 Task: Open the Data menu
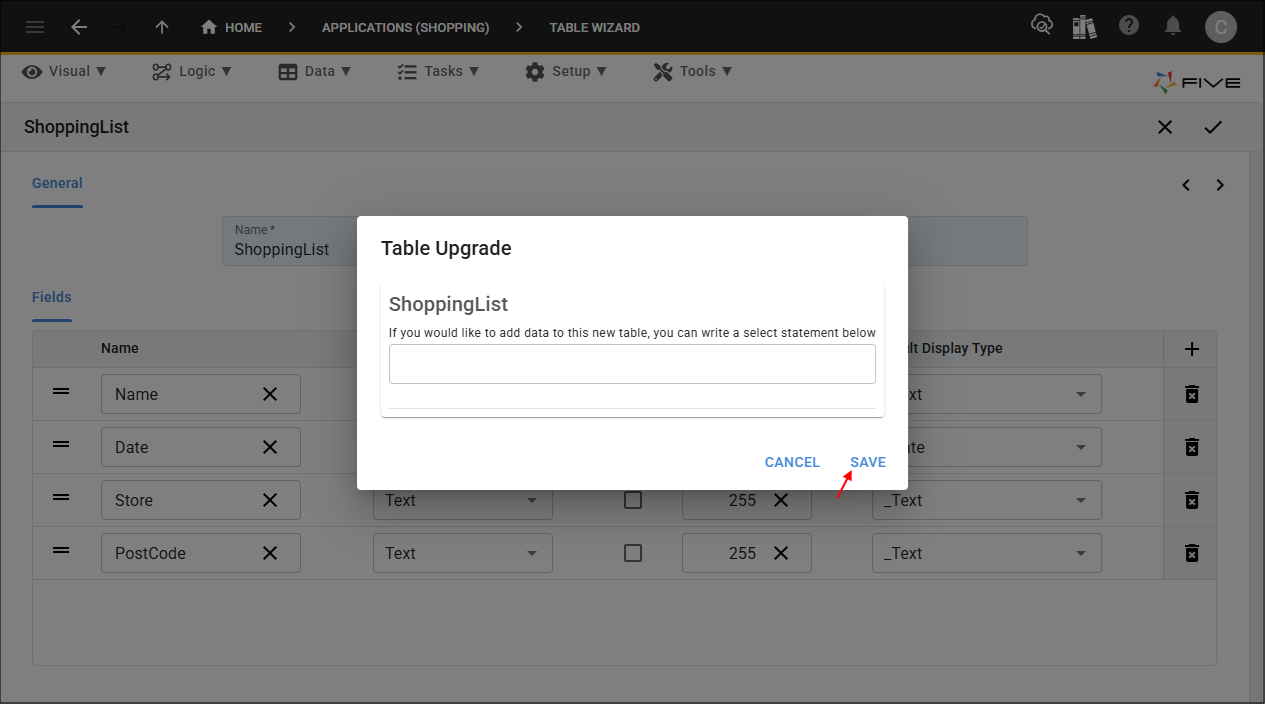point(315,71)
